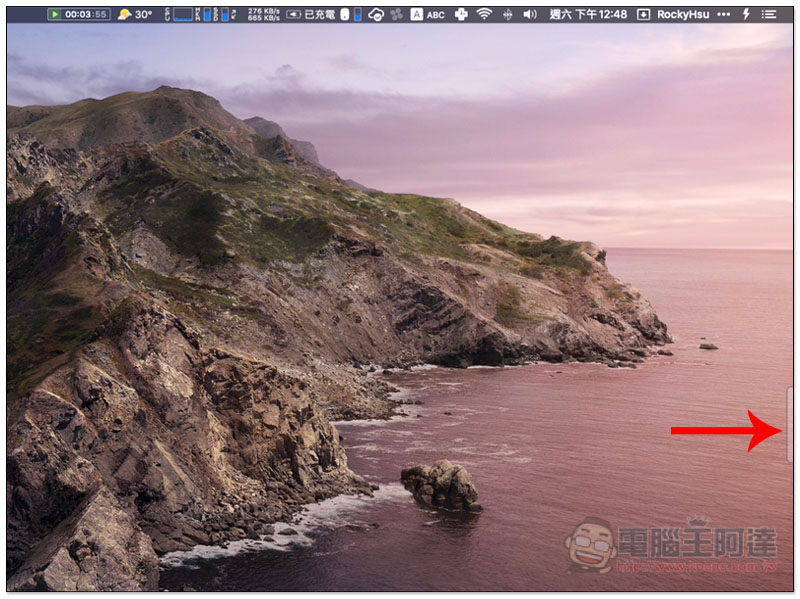The image size is (800, 599).
Task: Expand the three-dots hidden icons menu
Action: coord(724,14)
